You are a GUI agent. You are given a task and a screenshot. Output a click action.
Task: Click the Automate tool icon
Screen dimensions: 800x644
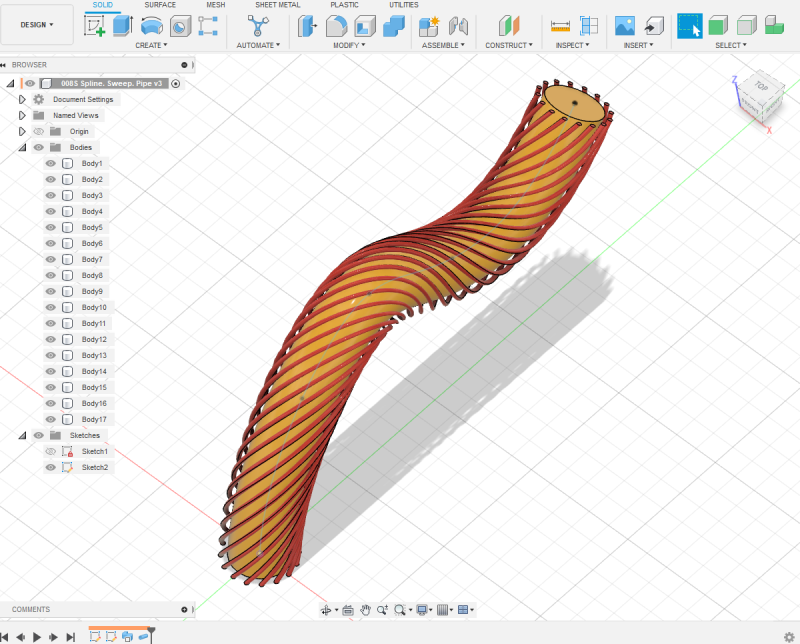pyautogui.click(x=258, y=26)
